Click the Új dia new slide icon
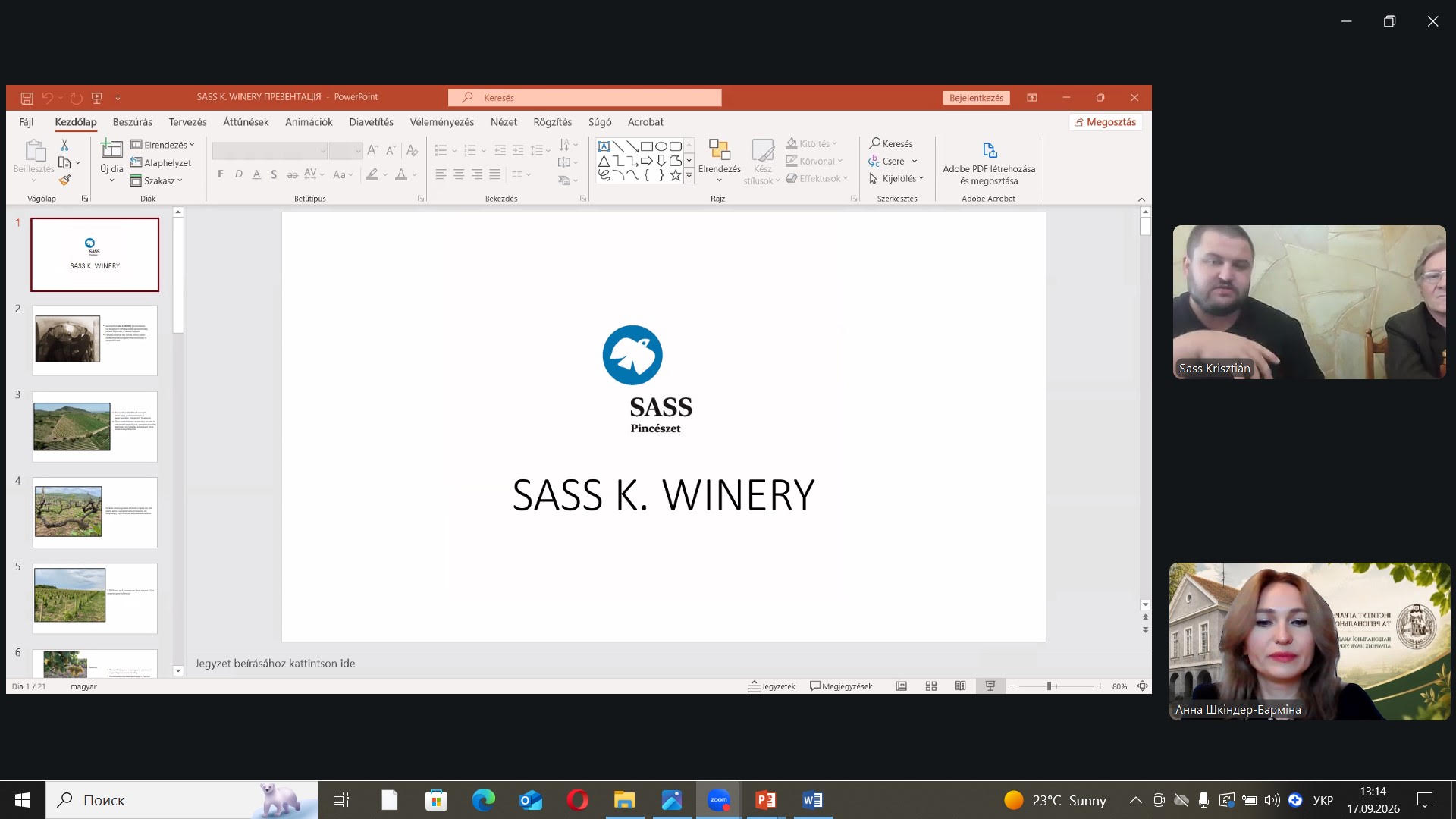 (111, 149)
